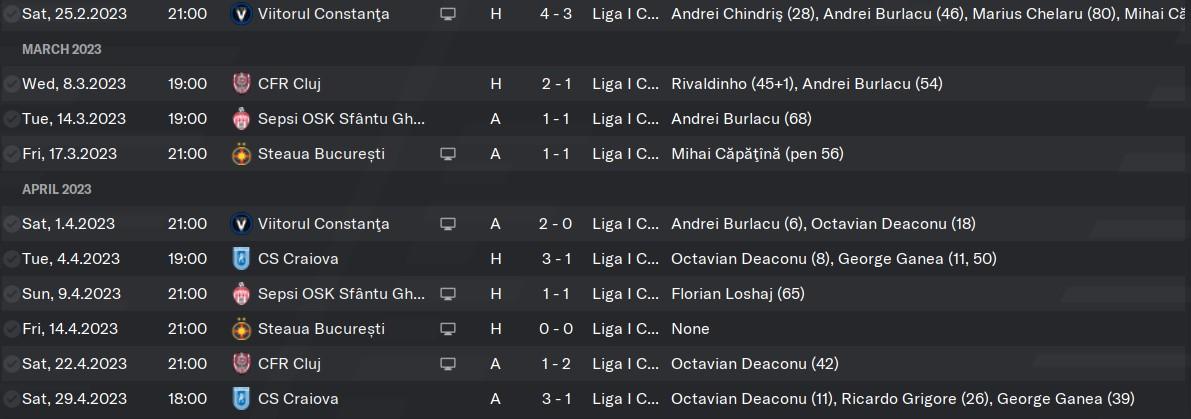Select scorer Rivaldinho (45+1) in CFR Cluj match

click(731, 83)
